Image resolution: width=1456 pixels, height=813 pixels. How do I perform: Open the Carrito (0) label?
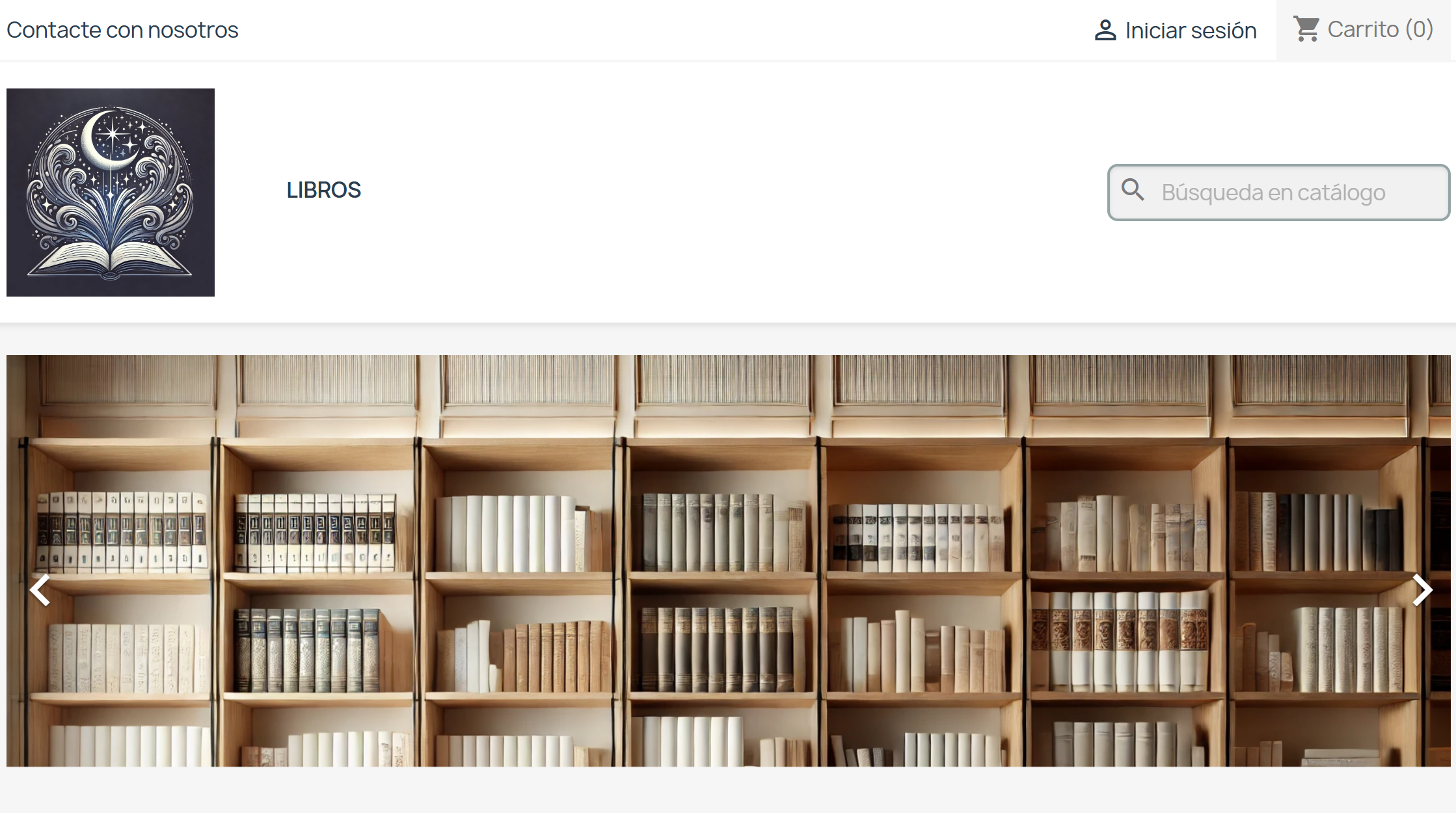[1380, 29]
